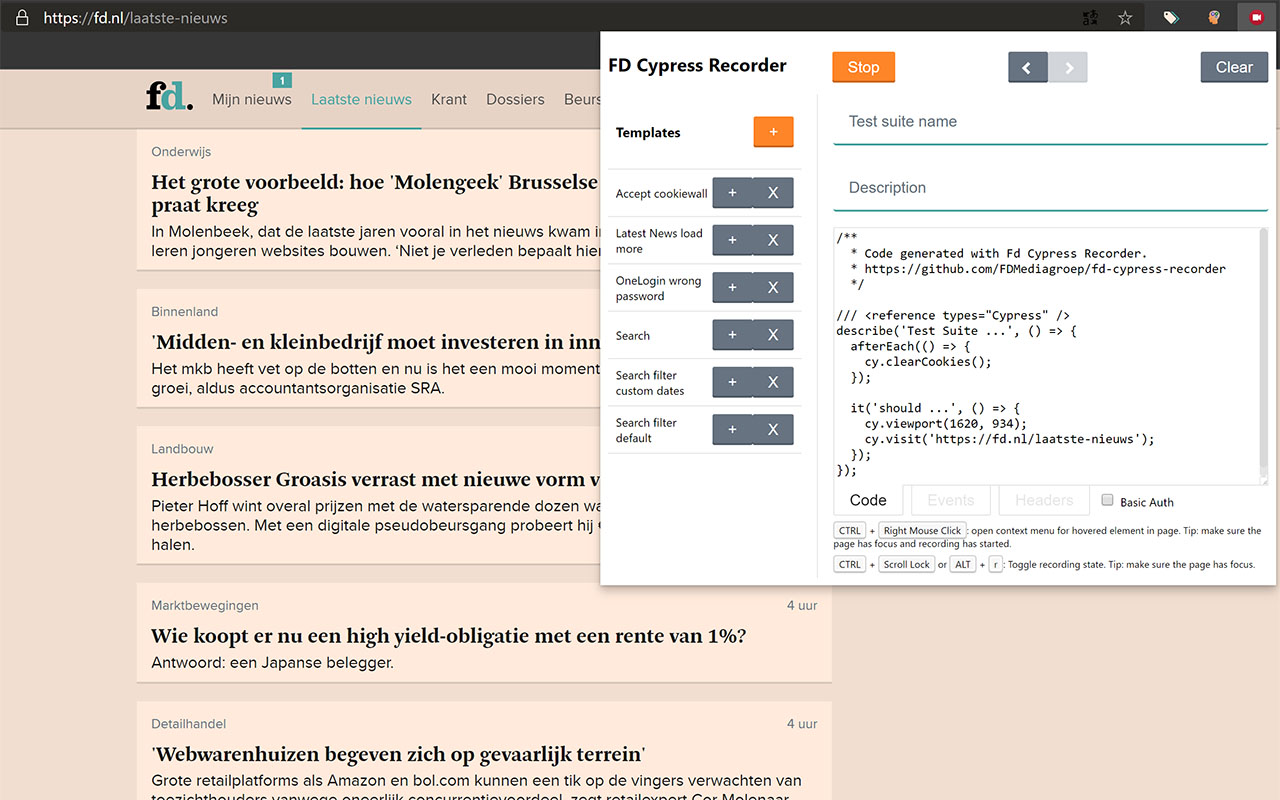Click Landbouw category label
Screen dimensions: 1280x800
182,449
